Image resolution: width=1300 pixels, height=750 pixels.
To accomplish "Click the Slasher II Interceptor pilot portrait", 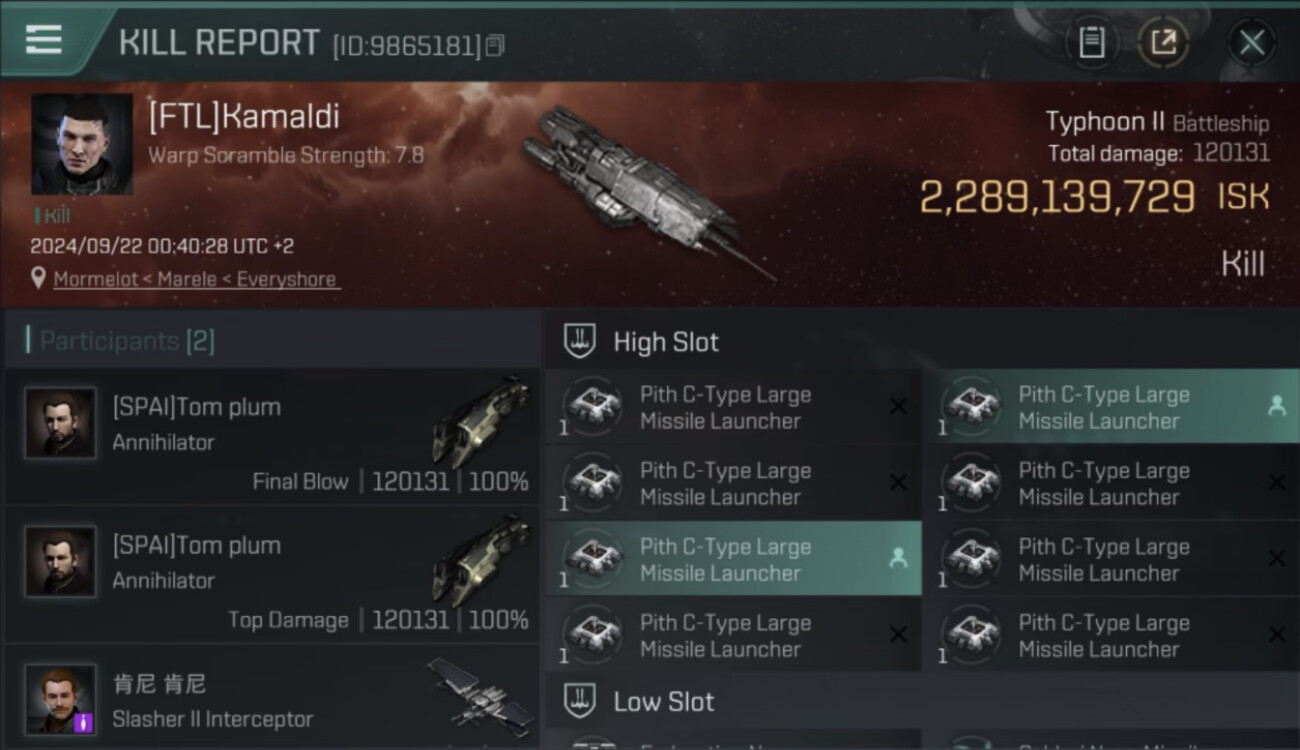I will pos(61,699).
